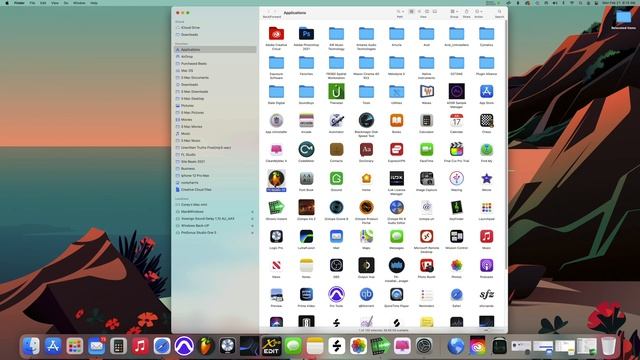
Task: Select the Podcasts app icon
Action: [x=487, y=265]
